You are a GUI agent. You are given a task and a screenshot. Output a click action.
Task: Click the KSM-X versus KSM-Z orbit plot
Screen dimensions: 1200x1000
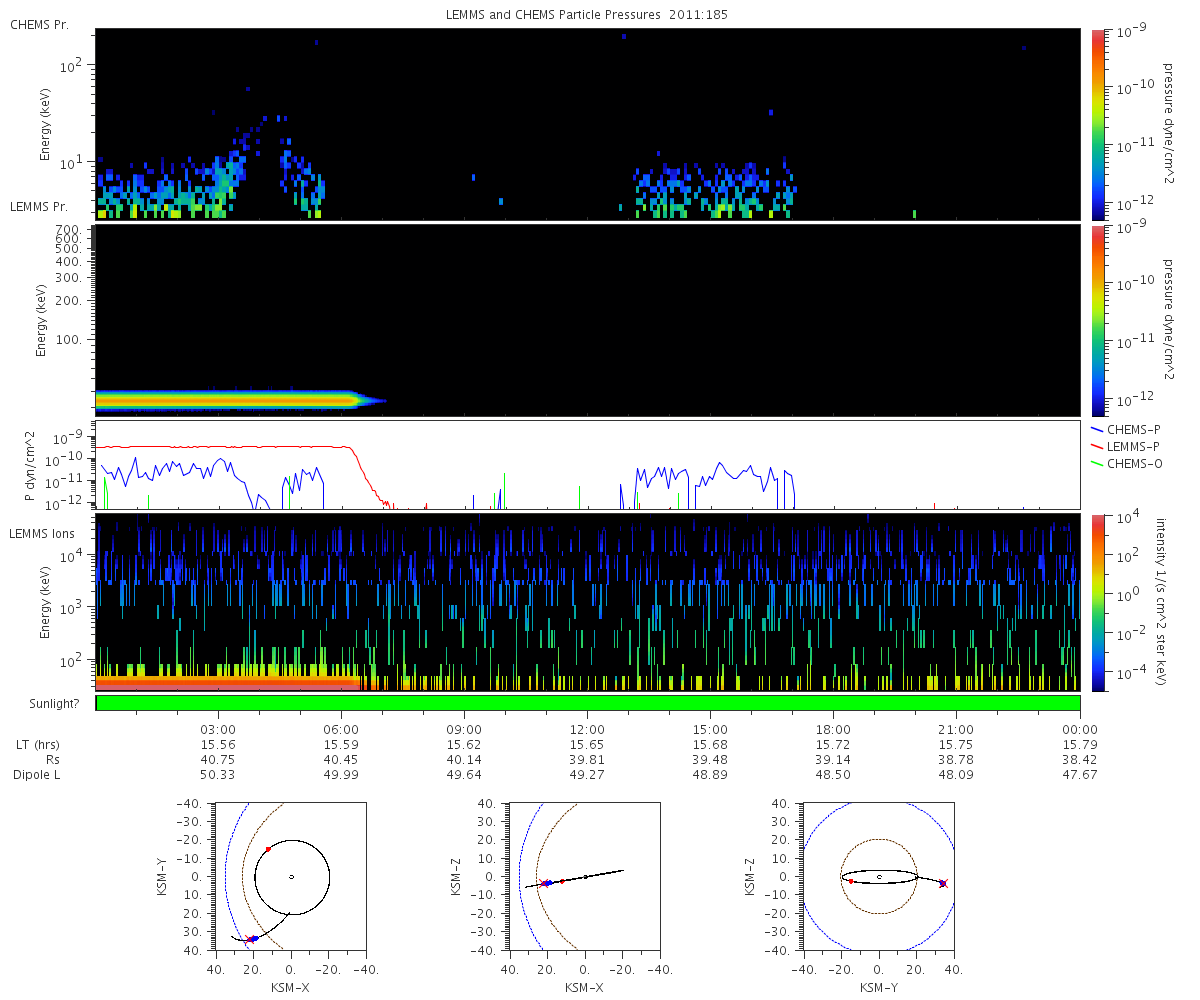(585, 876)
